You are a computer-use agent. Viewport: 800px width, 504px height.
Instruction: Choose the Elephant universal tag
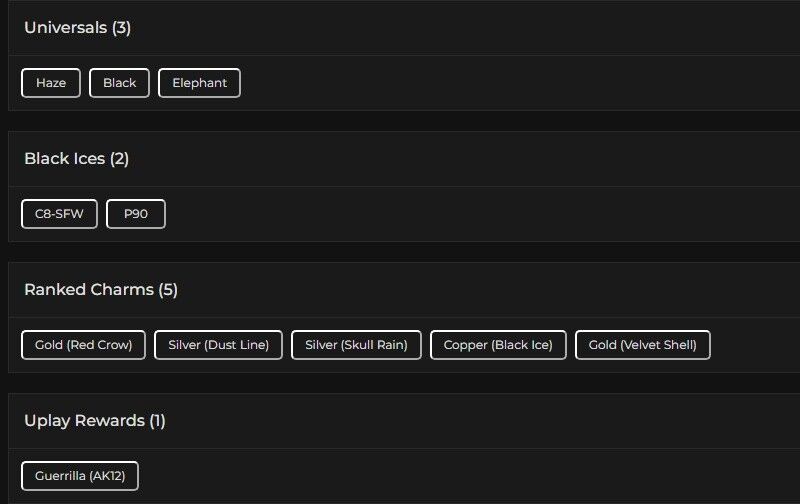(x=199, y=83)
